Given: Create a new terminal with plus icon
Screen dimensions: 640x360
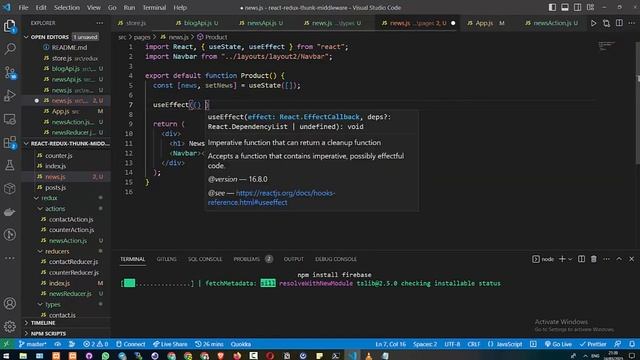Looking at the screenshot, I should tap(562, 259).
